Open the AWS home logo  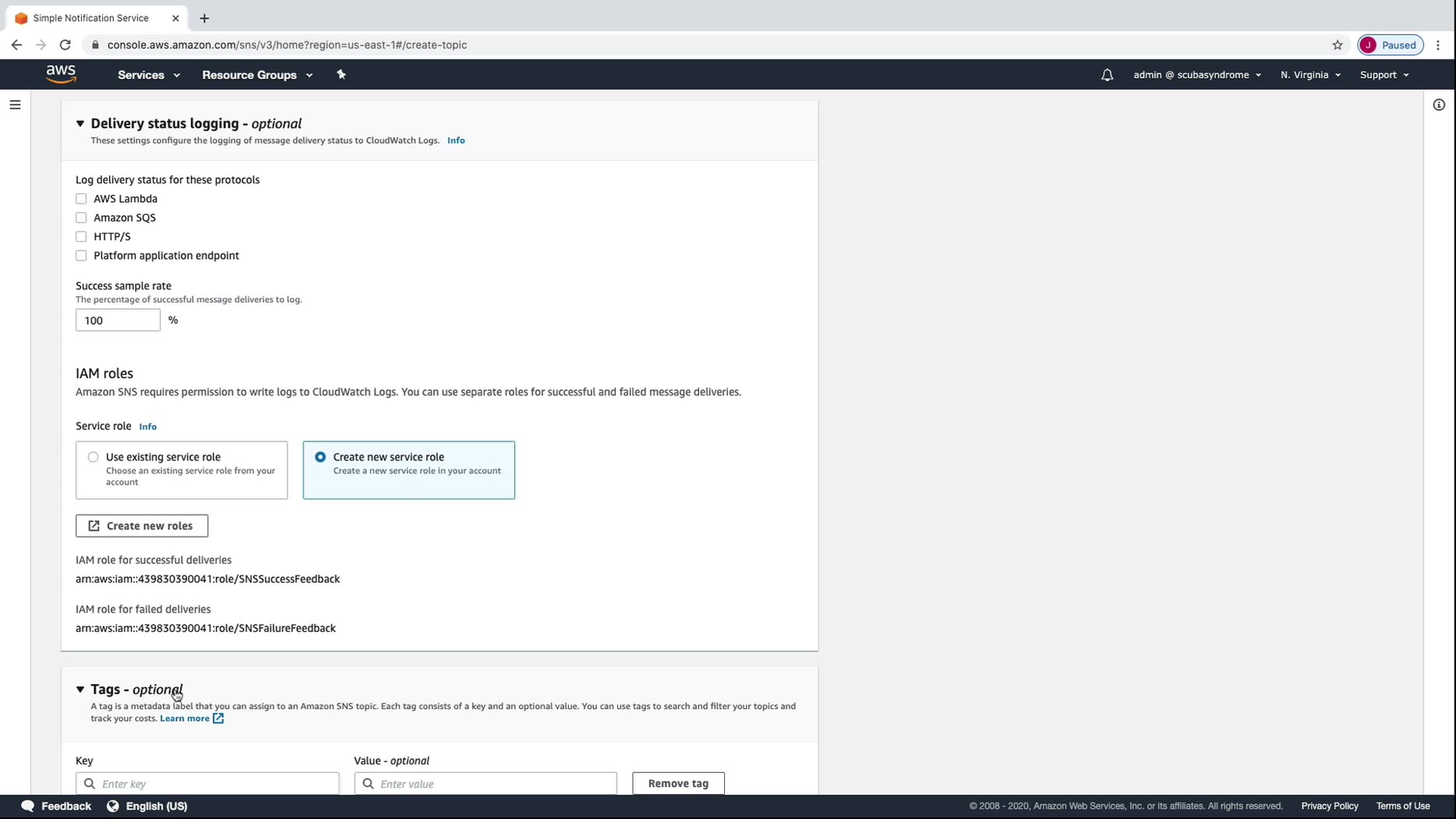pos(61,74)
